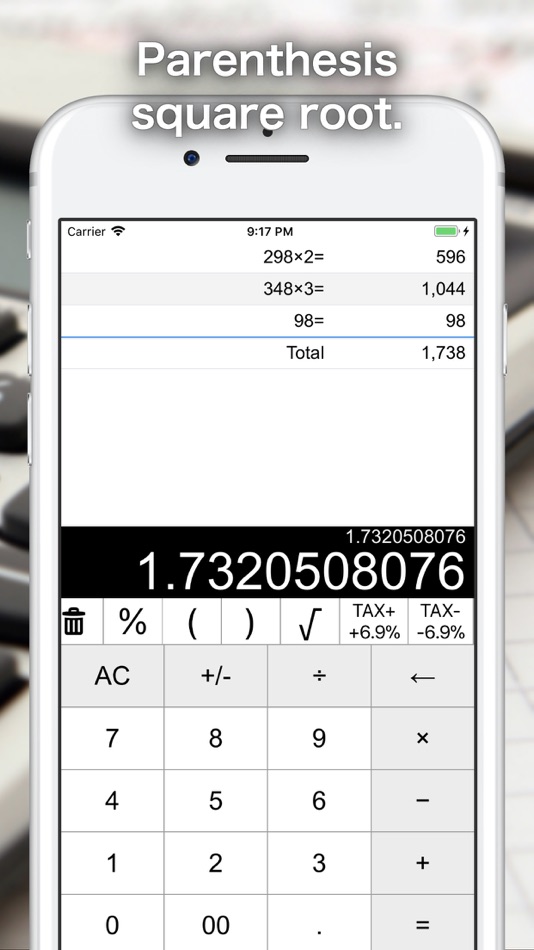
Task: Tap the 1,738 total value
Action: (x=444, y=353)
